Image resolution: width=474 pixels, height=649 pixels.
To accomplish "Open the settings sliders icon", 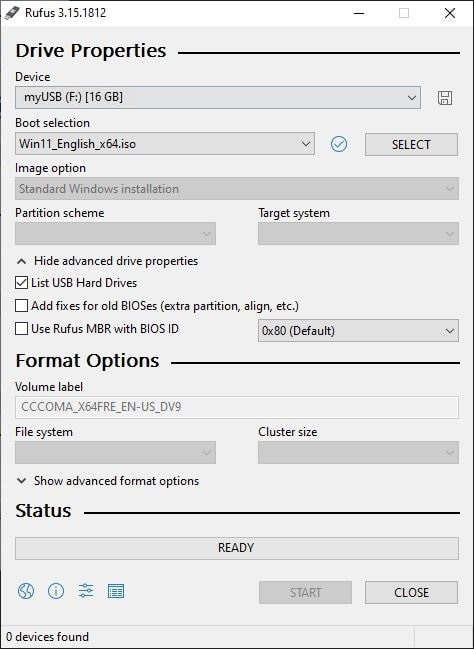I will pos(86,591).
